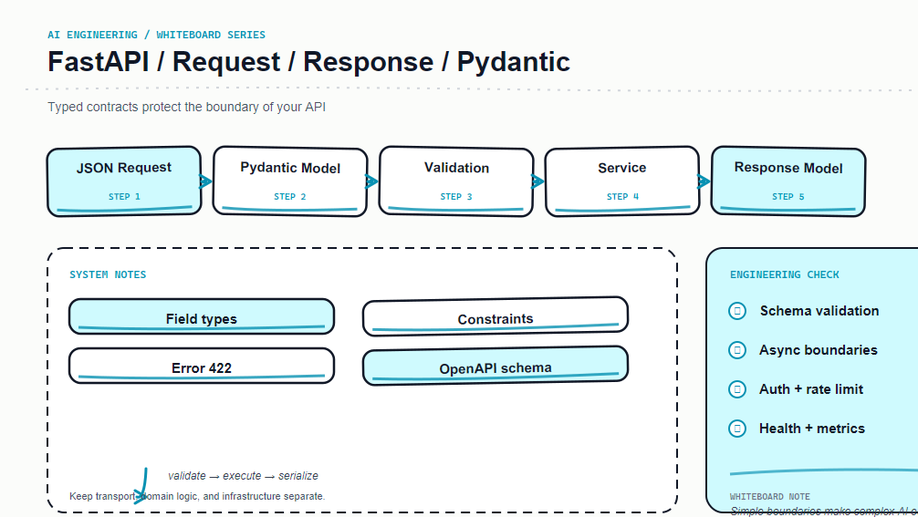Screen dimensions: 918x517
Task: Click the JSON Request step 1 card
Action: pos(124,182)
